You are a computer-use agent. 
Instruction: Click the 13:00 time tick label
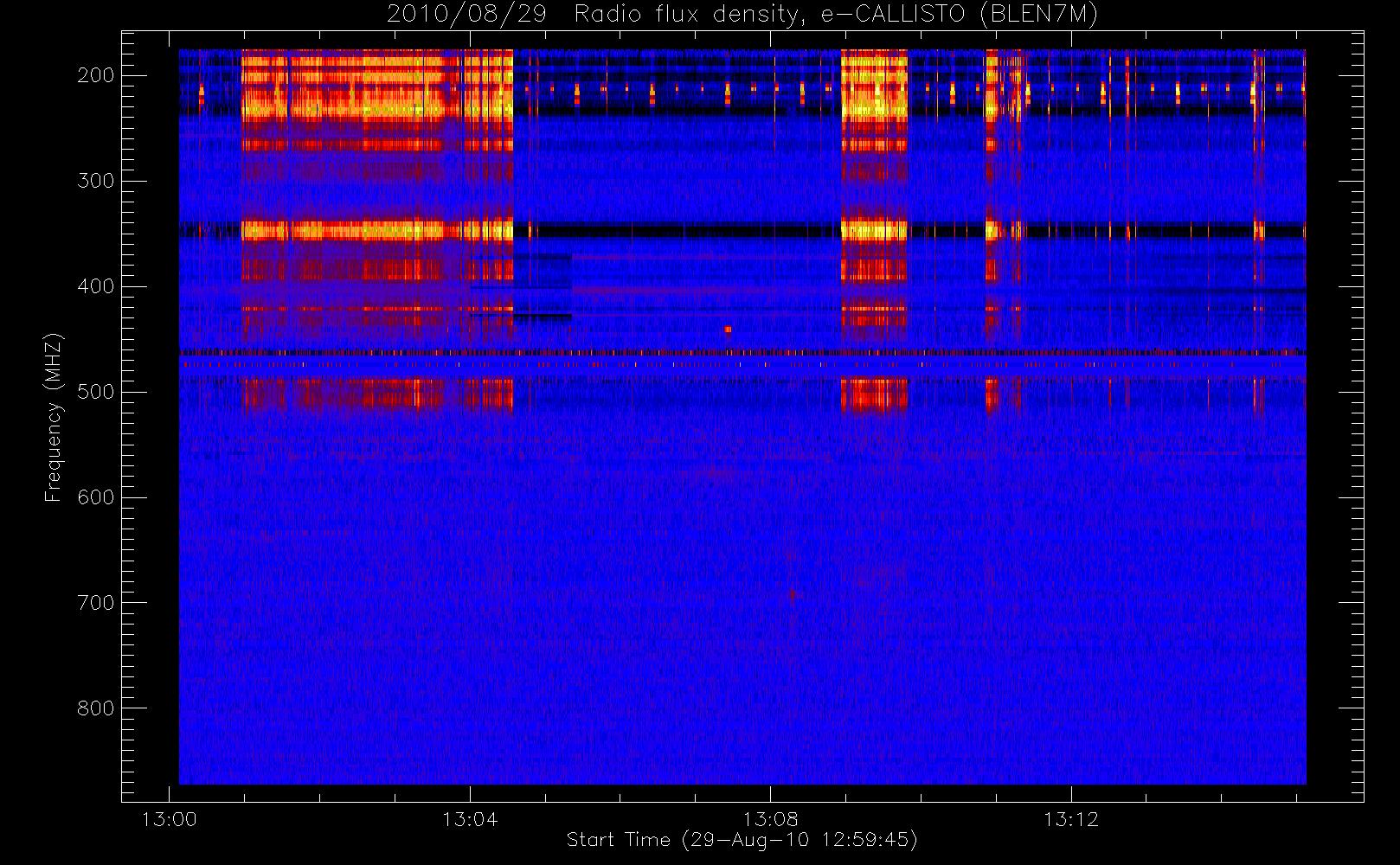(169, 819)
